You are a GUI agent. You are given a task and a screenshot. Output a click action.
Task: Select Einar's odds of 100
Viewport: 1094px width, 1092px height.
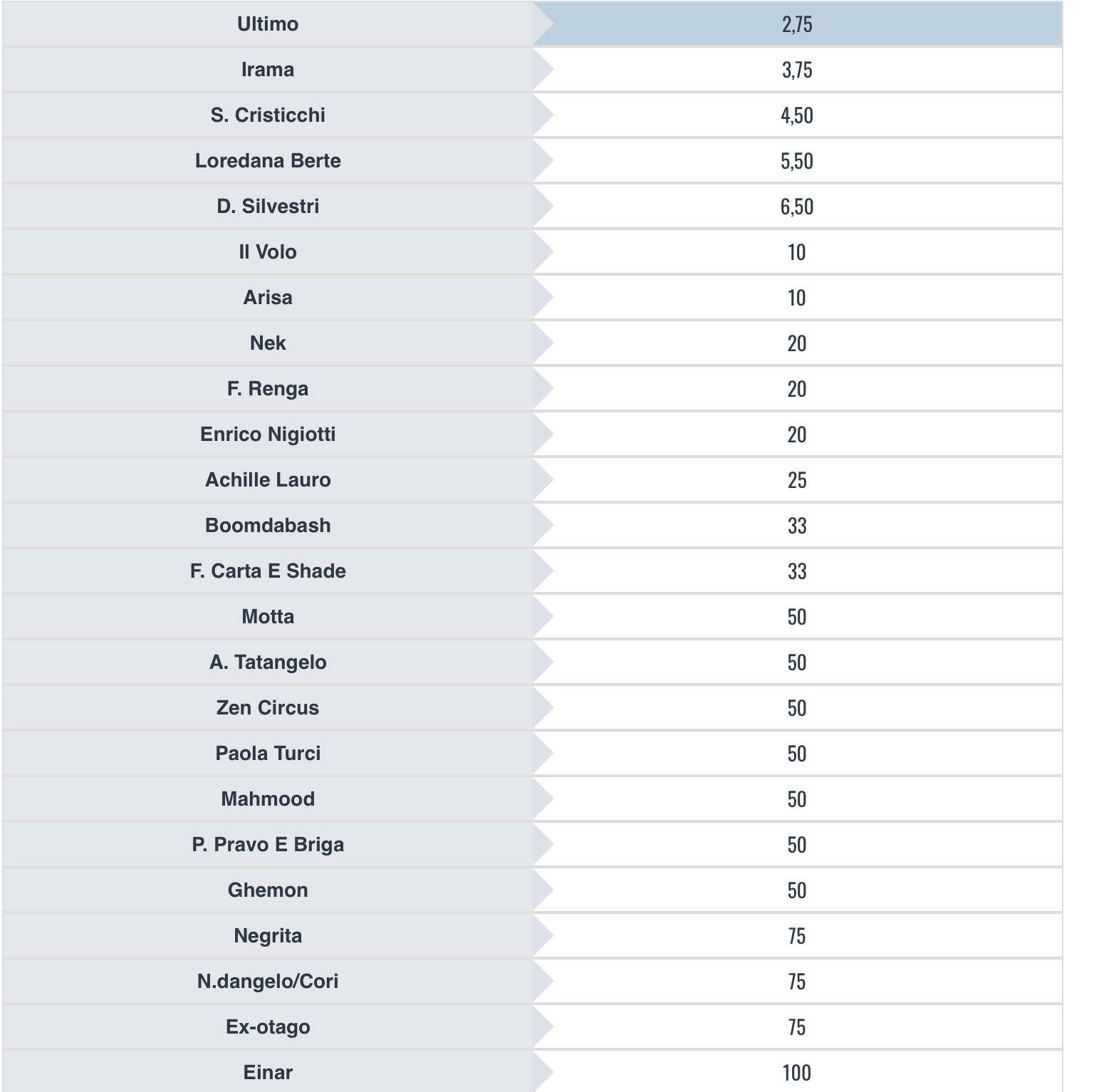797,1073
